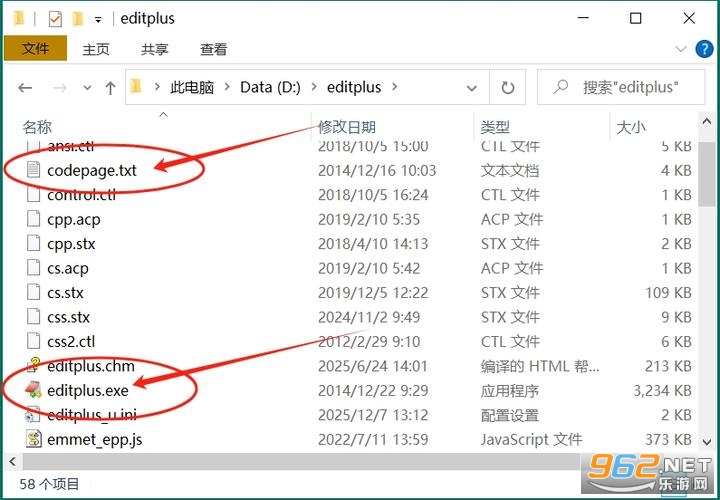The height and width of the screenshot is (500, 720).
Task: Switch to the 共享 ribbon tab
Action: click(155, 49)
